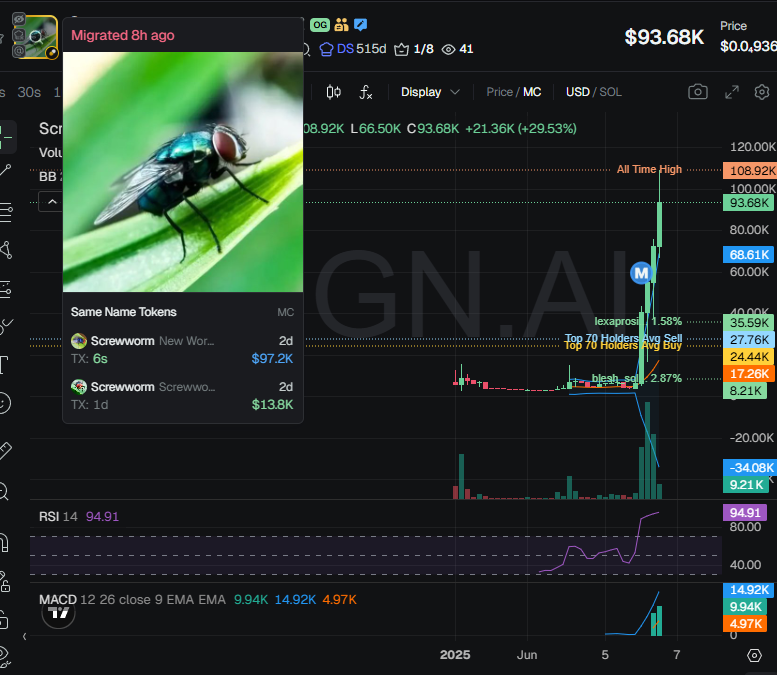777x675 pixels.
Task: Click the $97.2K market cap value
Action: click(272, 358)
